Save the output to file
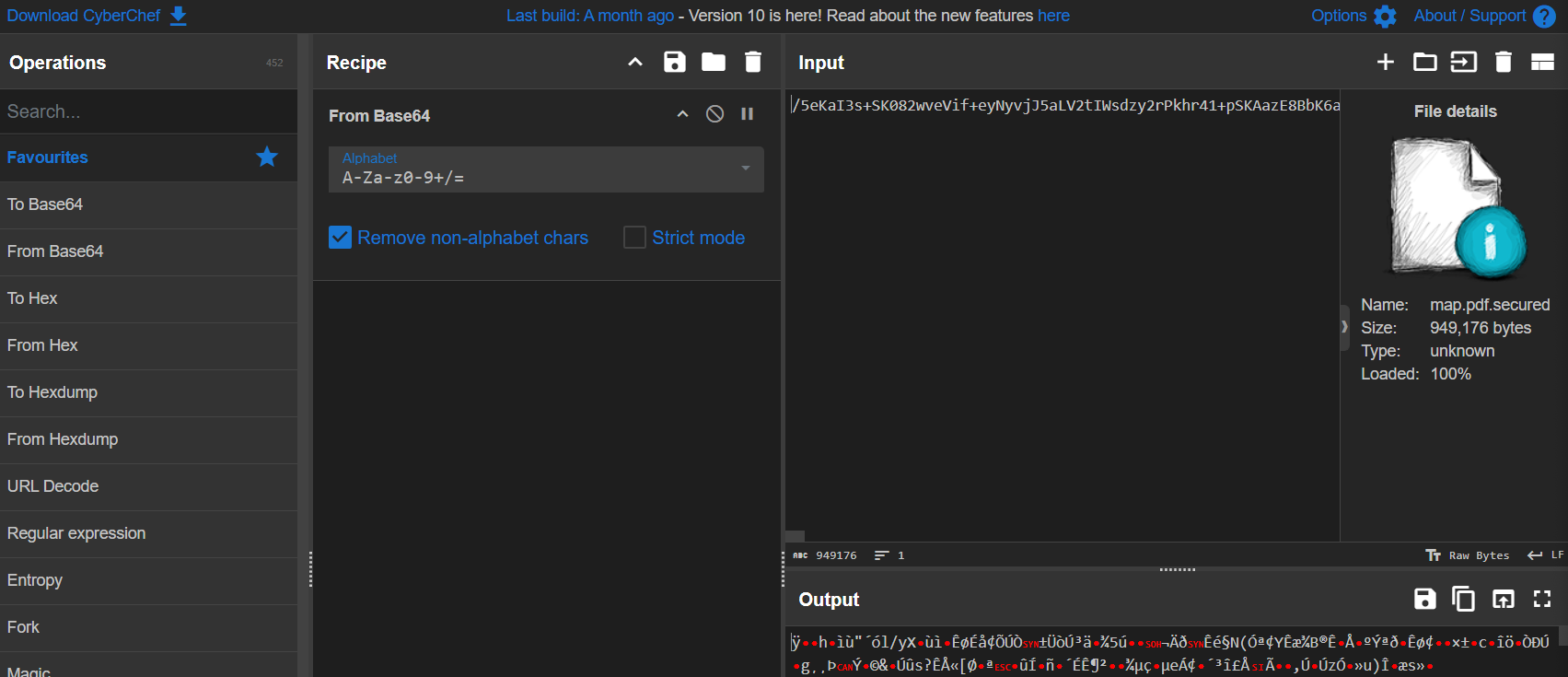1568x677 pixels. (1425, 599)
